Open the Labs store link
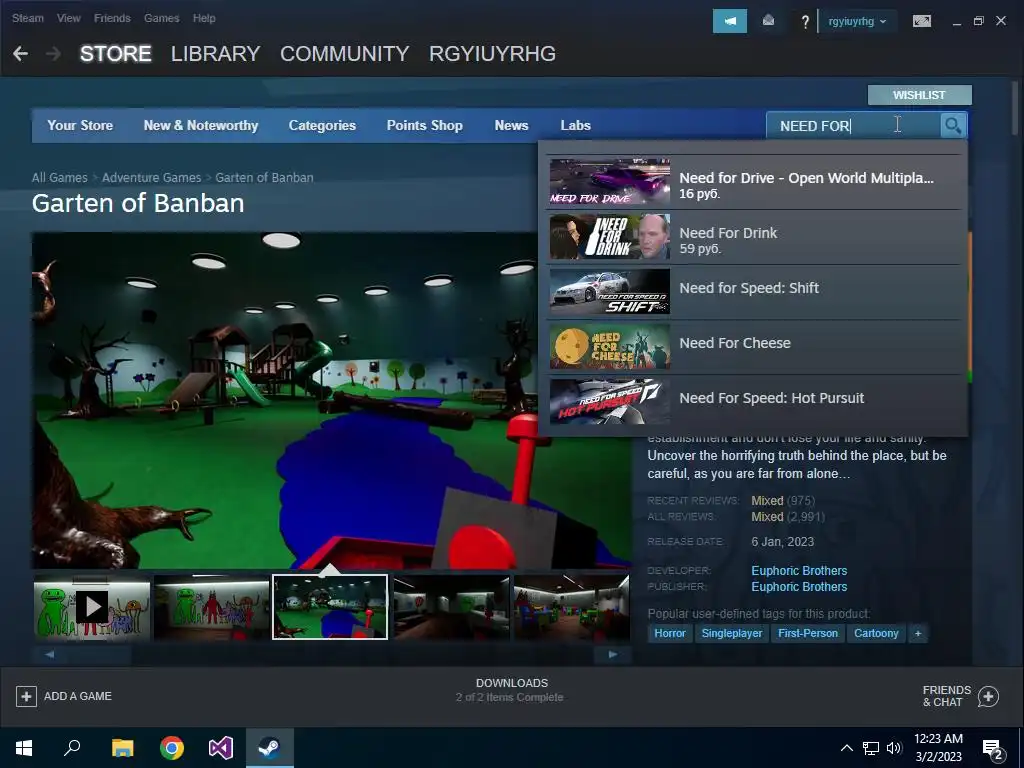 (x=575, y=125)
